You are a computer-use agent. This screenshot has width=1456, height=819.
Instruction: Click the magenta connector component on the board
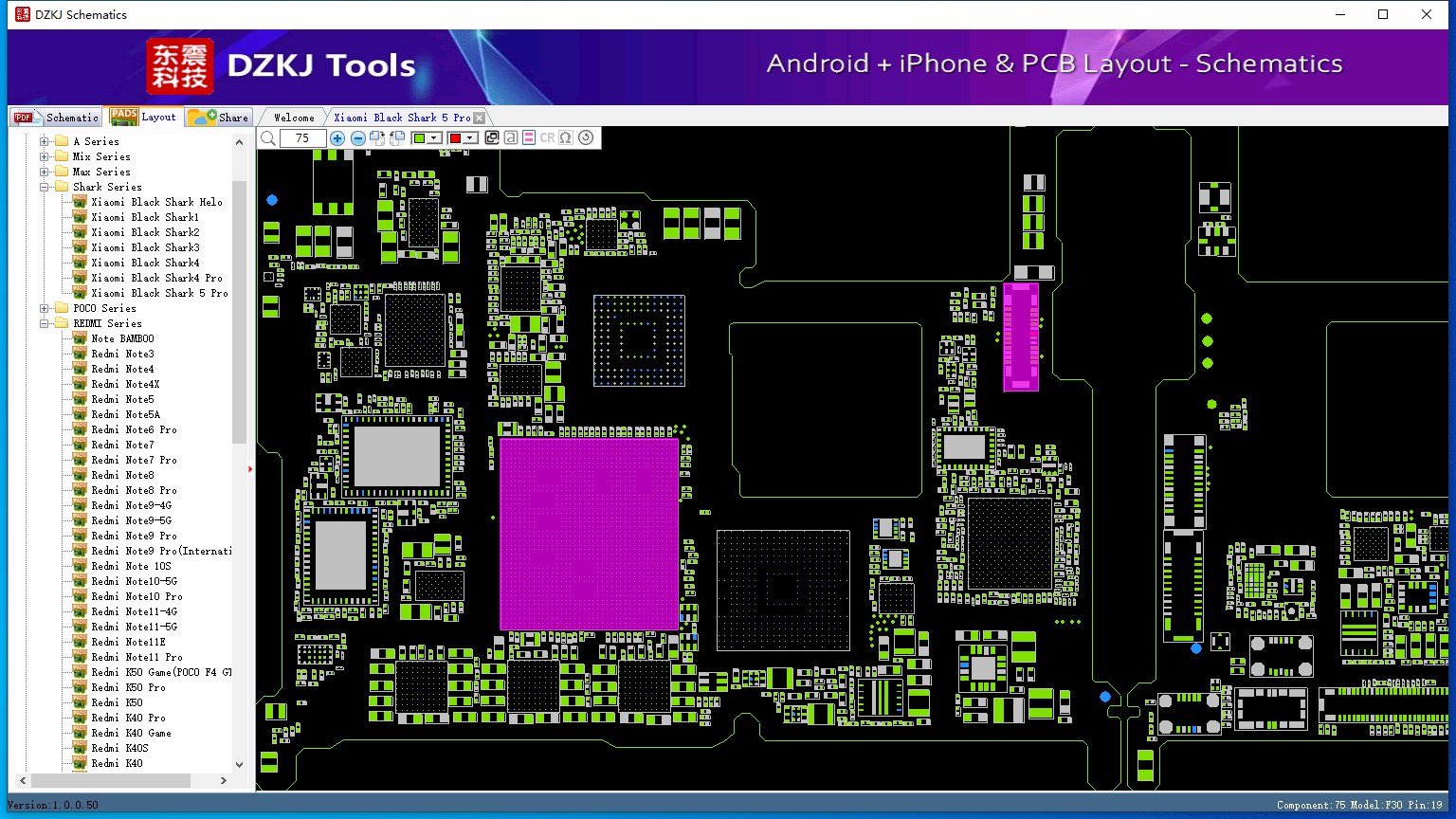pyautogui.click(x=1021, y=337)
